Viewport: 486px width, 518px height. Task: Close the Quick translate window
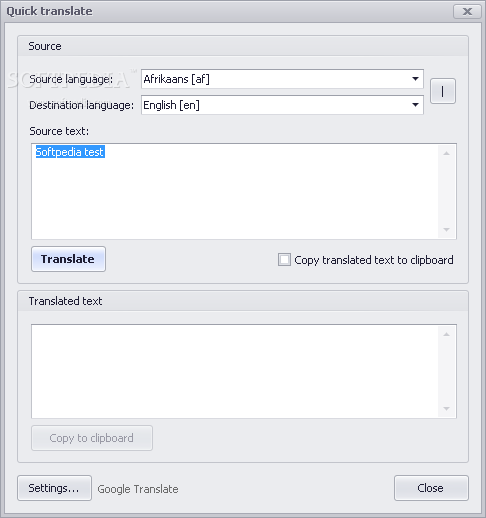(467, 12)
